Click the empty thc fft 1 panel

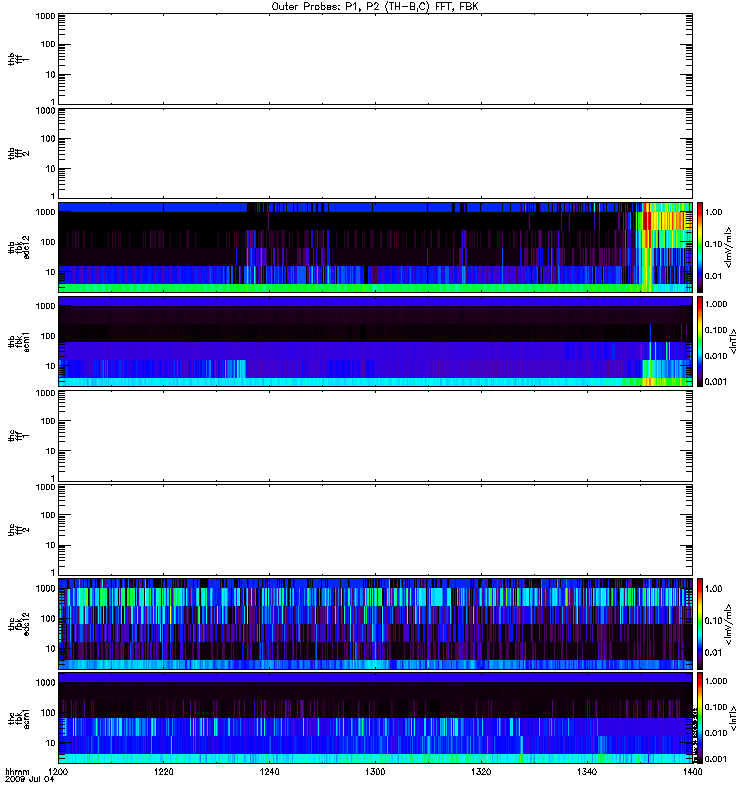pos(375,436)
